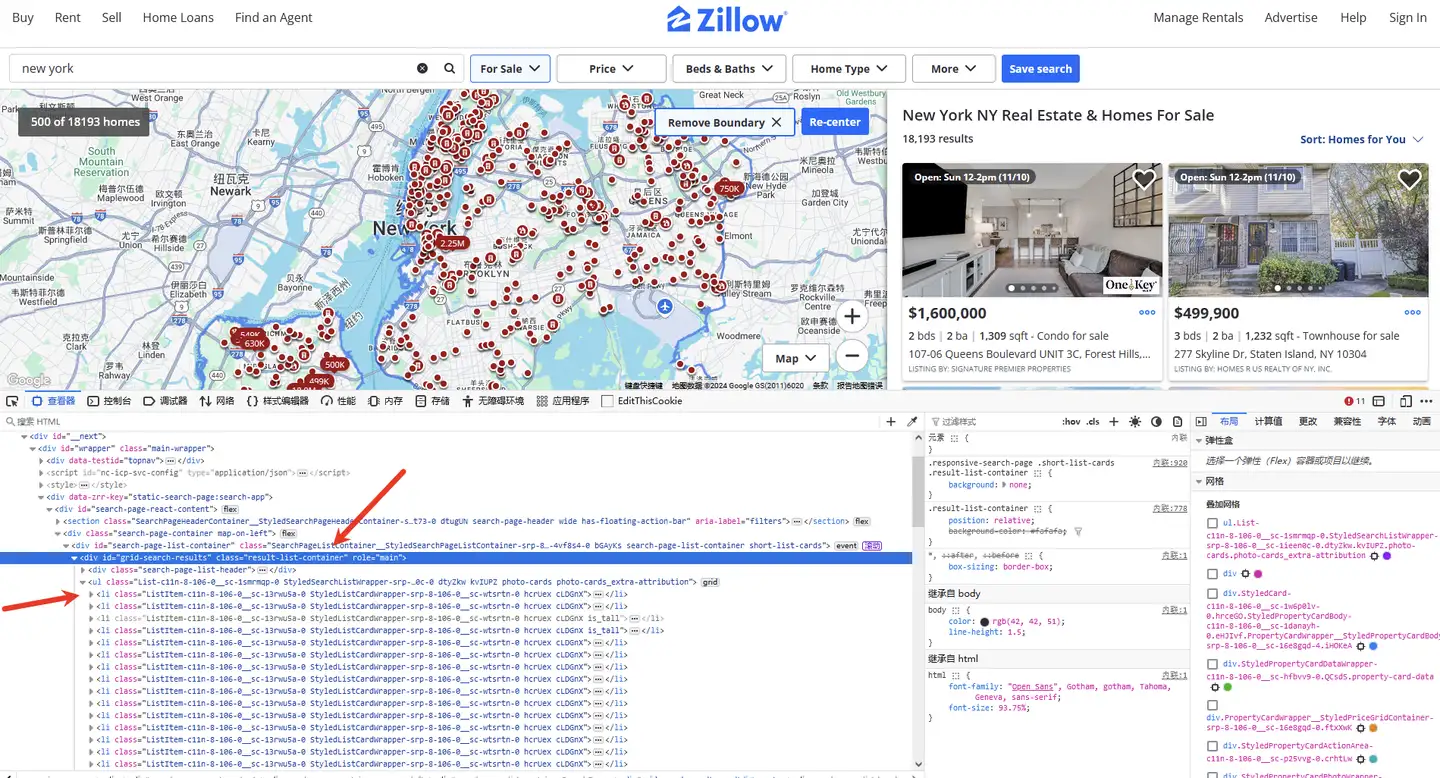The width and height of the screenshot is (1440, 778).
Task: Click the blue div.StyledCard grid color swatch
Action: (1373, 646)
